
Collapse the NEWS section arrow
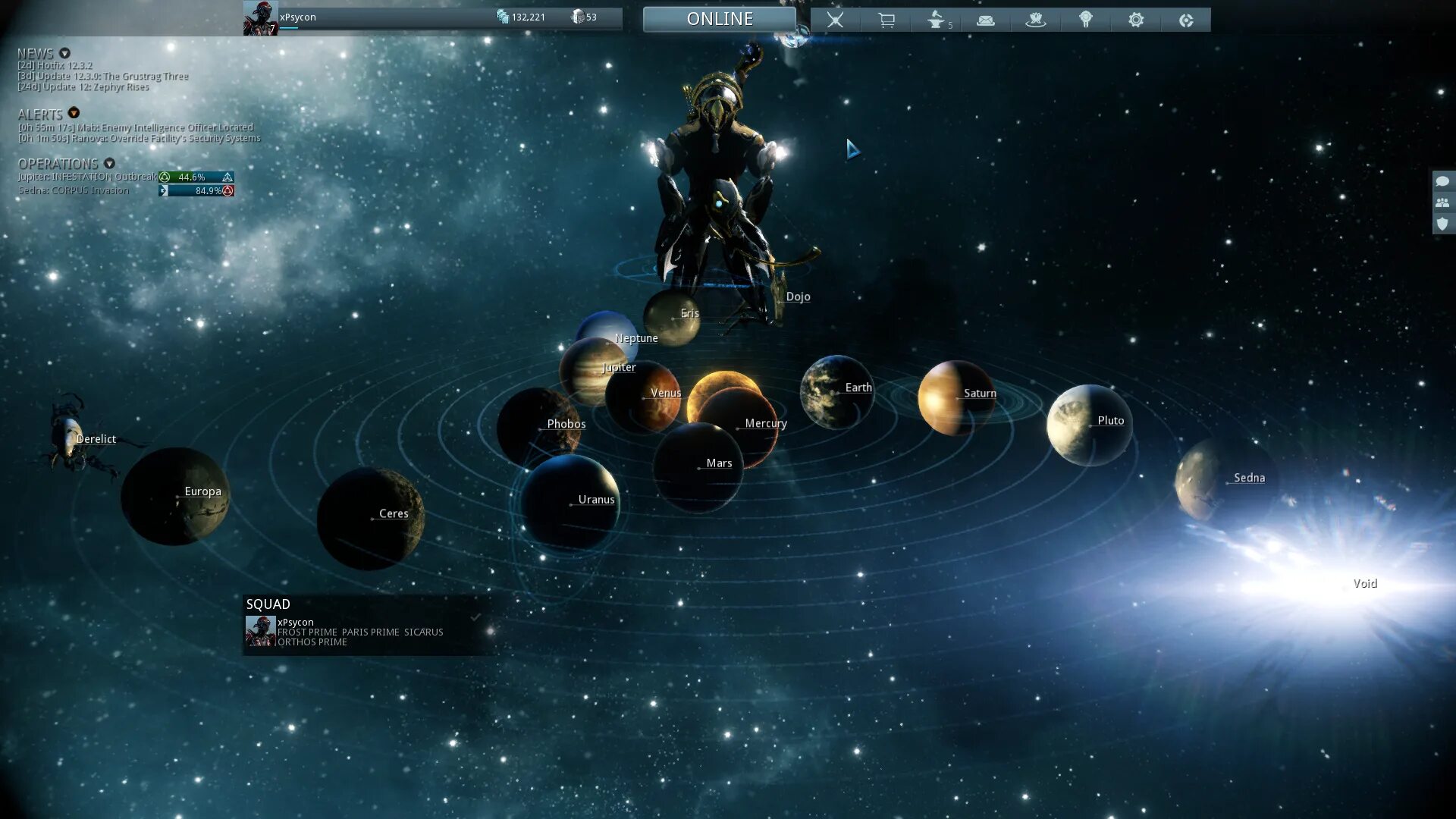click(x=64, y=53)
